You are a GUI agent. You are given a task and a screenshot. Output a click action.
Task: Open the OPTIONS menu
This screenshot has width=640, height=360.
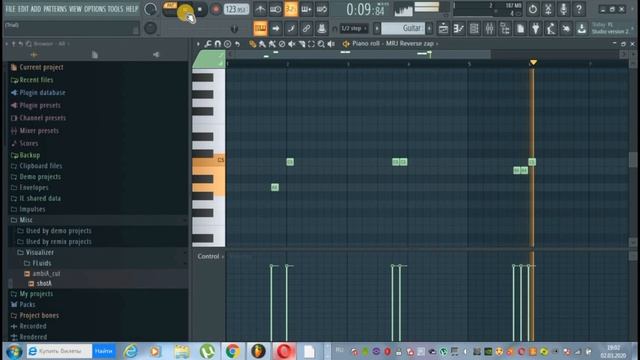click(x=95, y=9)
